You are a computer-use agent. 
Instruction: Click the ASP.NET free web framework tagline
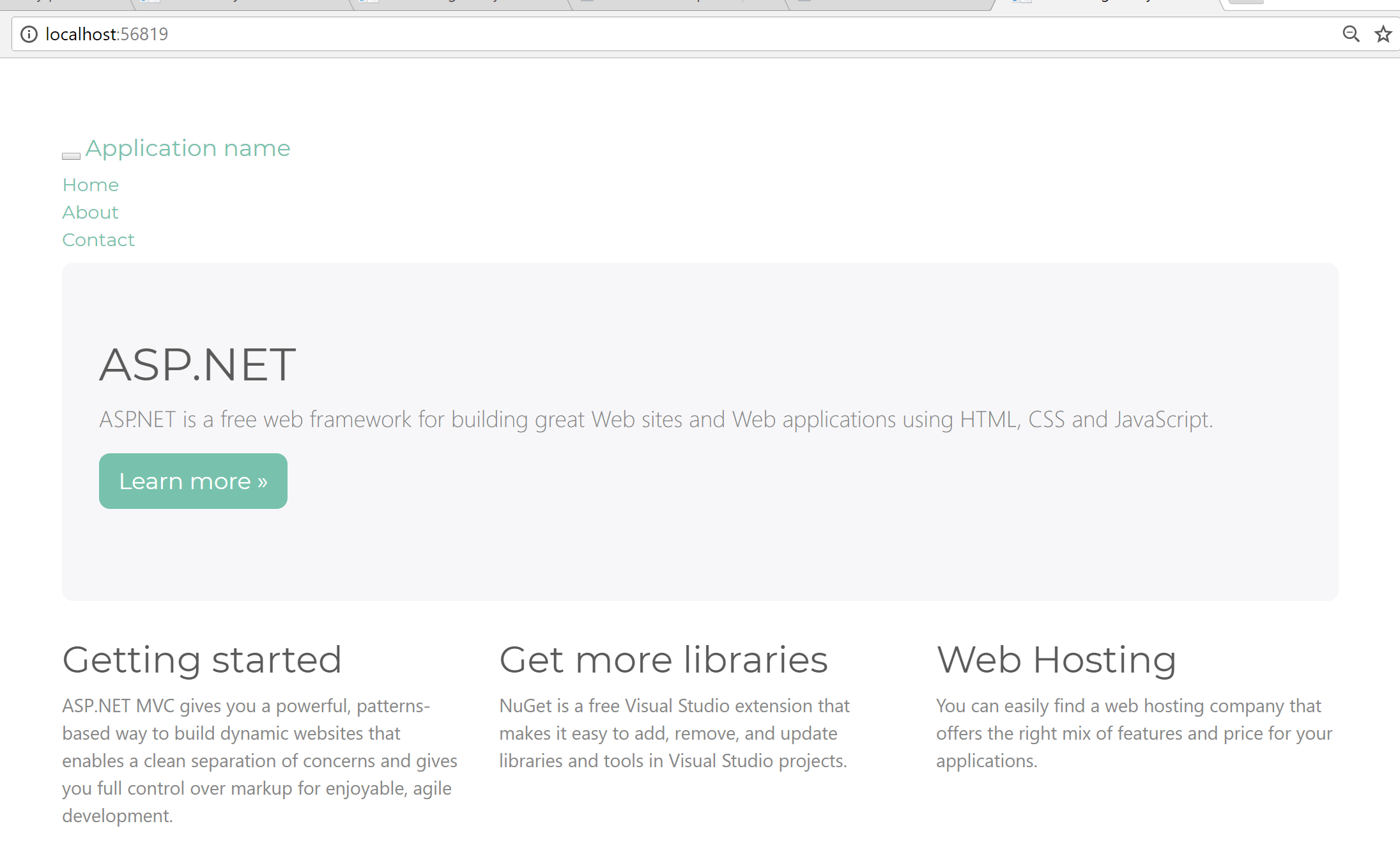(656, 419)
